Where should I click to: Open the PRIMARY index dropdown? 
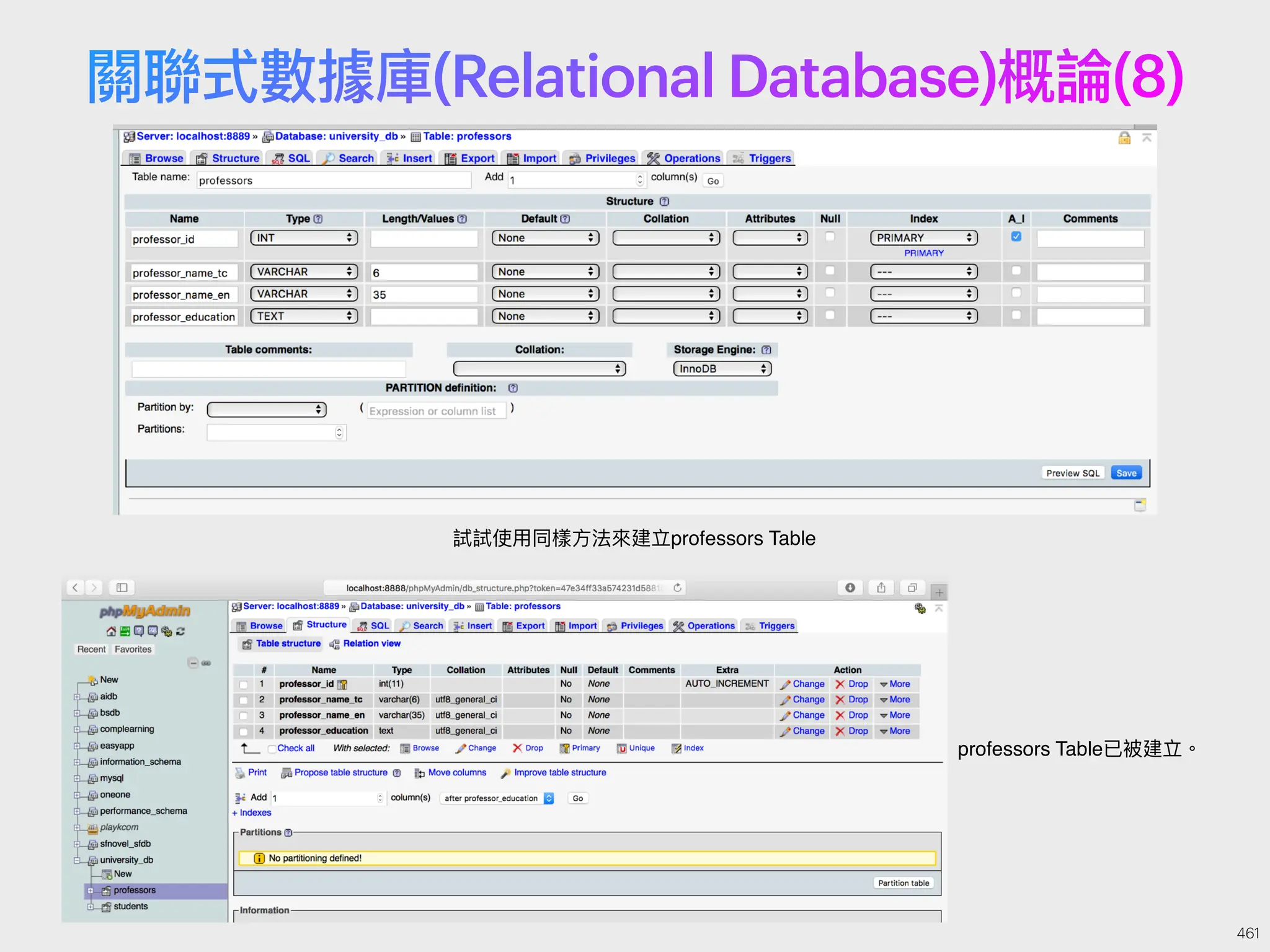(x=924, y=238)
